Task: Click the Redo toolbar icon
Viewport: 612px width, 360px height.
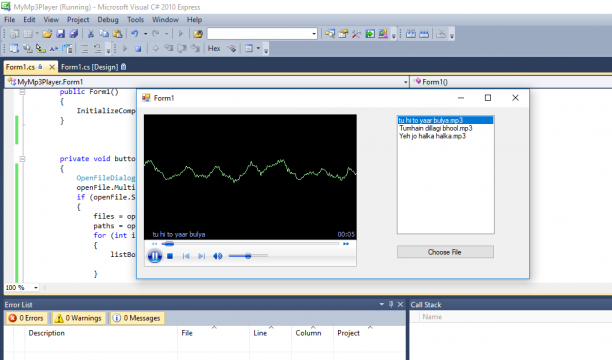Action: point(156,34)
